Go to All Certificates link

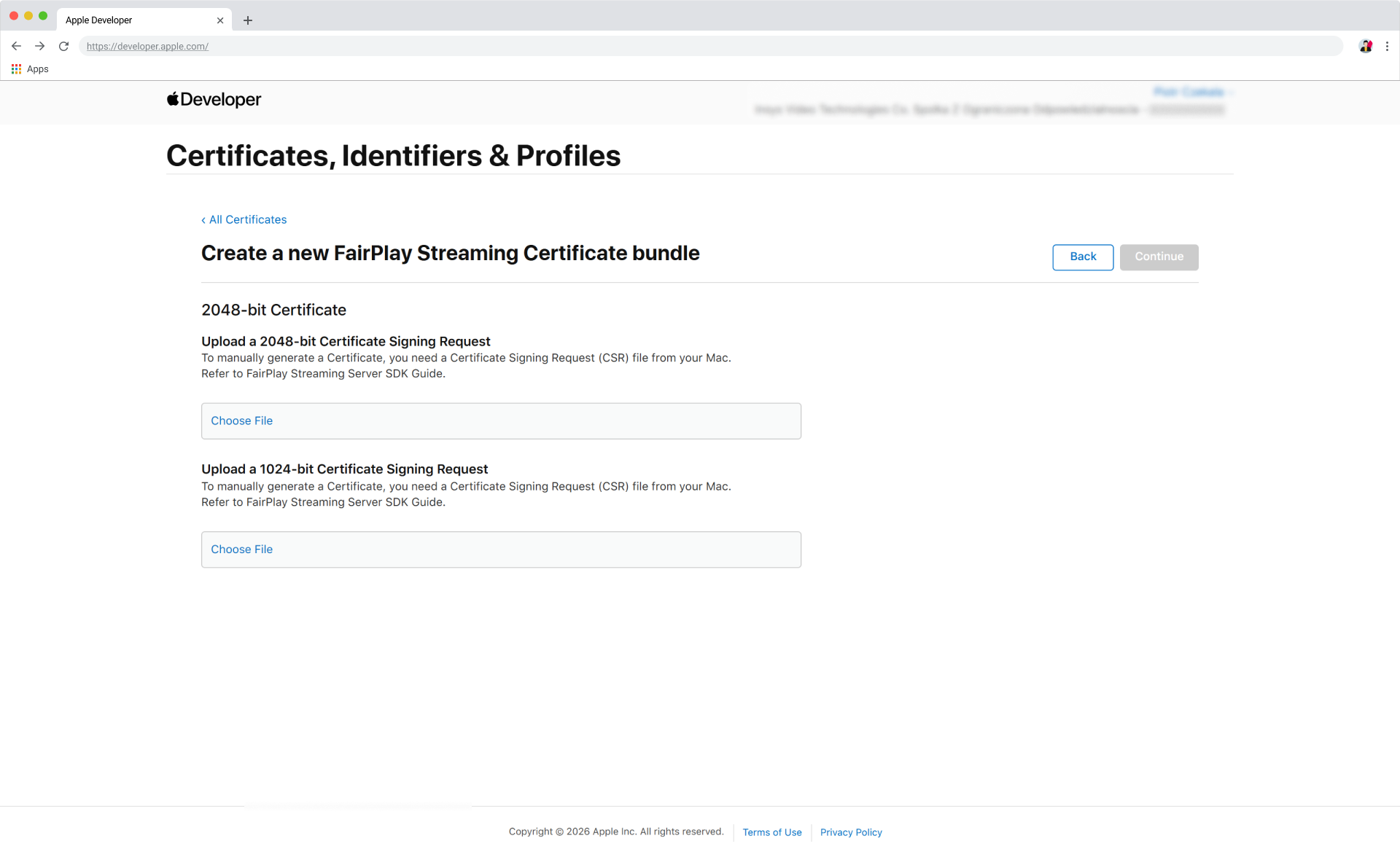pyautogui.click(x=244, y=219)
